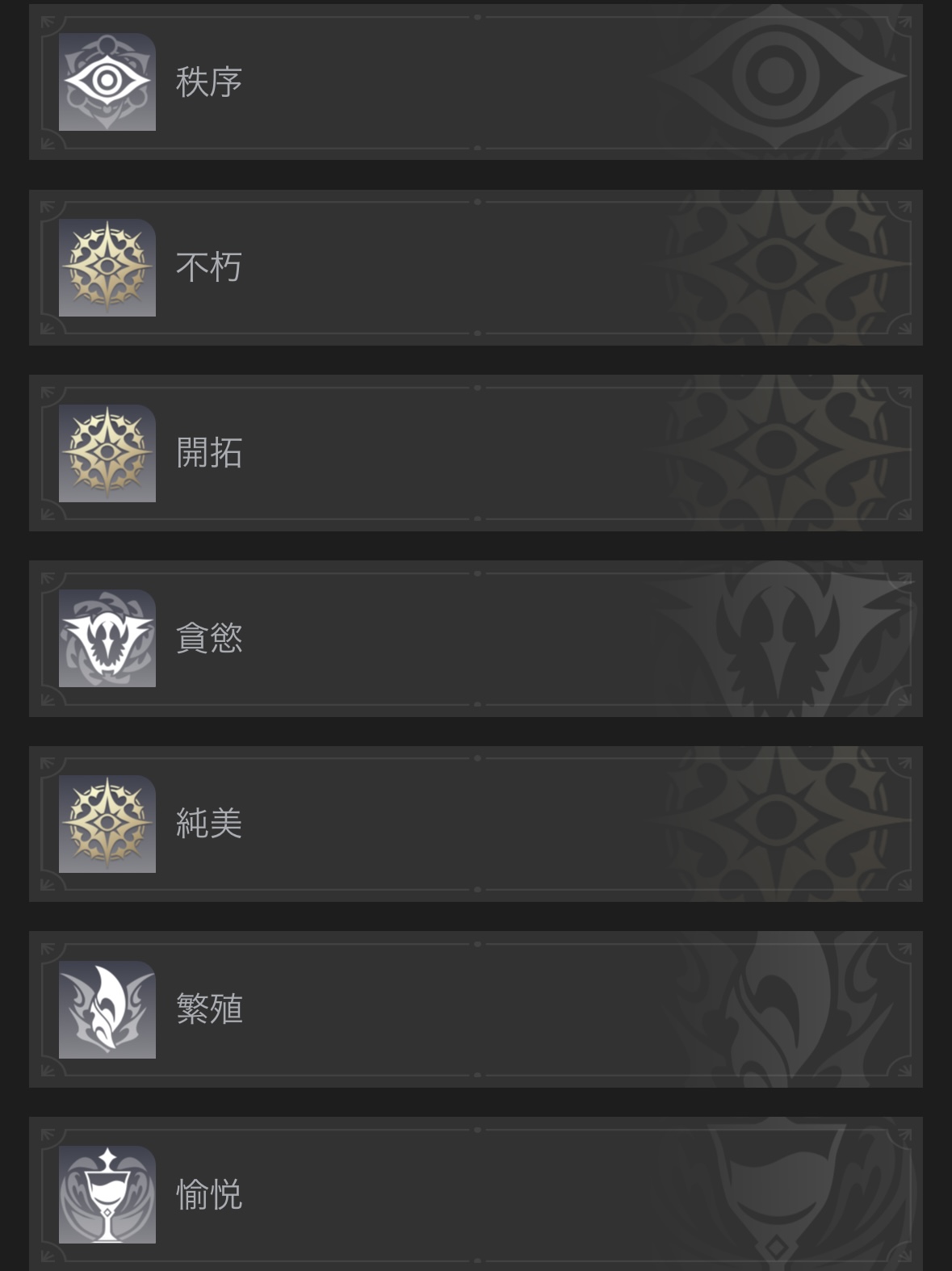Screen dimensions: 952x1271
Task: Click the faded background emblem in 不朽 row
Action: 777,267
